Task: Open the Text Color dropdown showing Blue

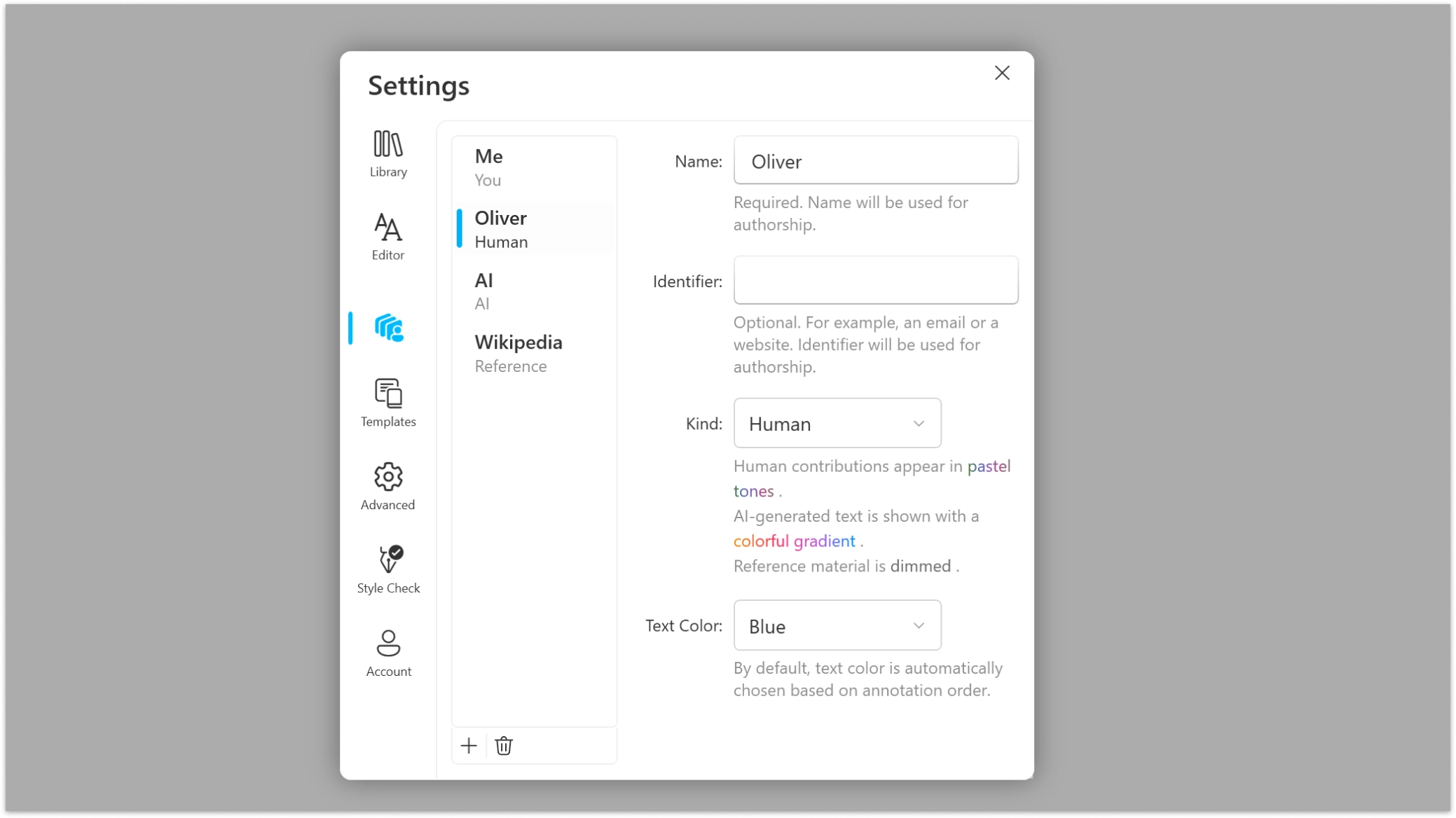Action: pos(837,625)
